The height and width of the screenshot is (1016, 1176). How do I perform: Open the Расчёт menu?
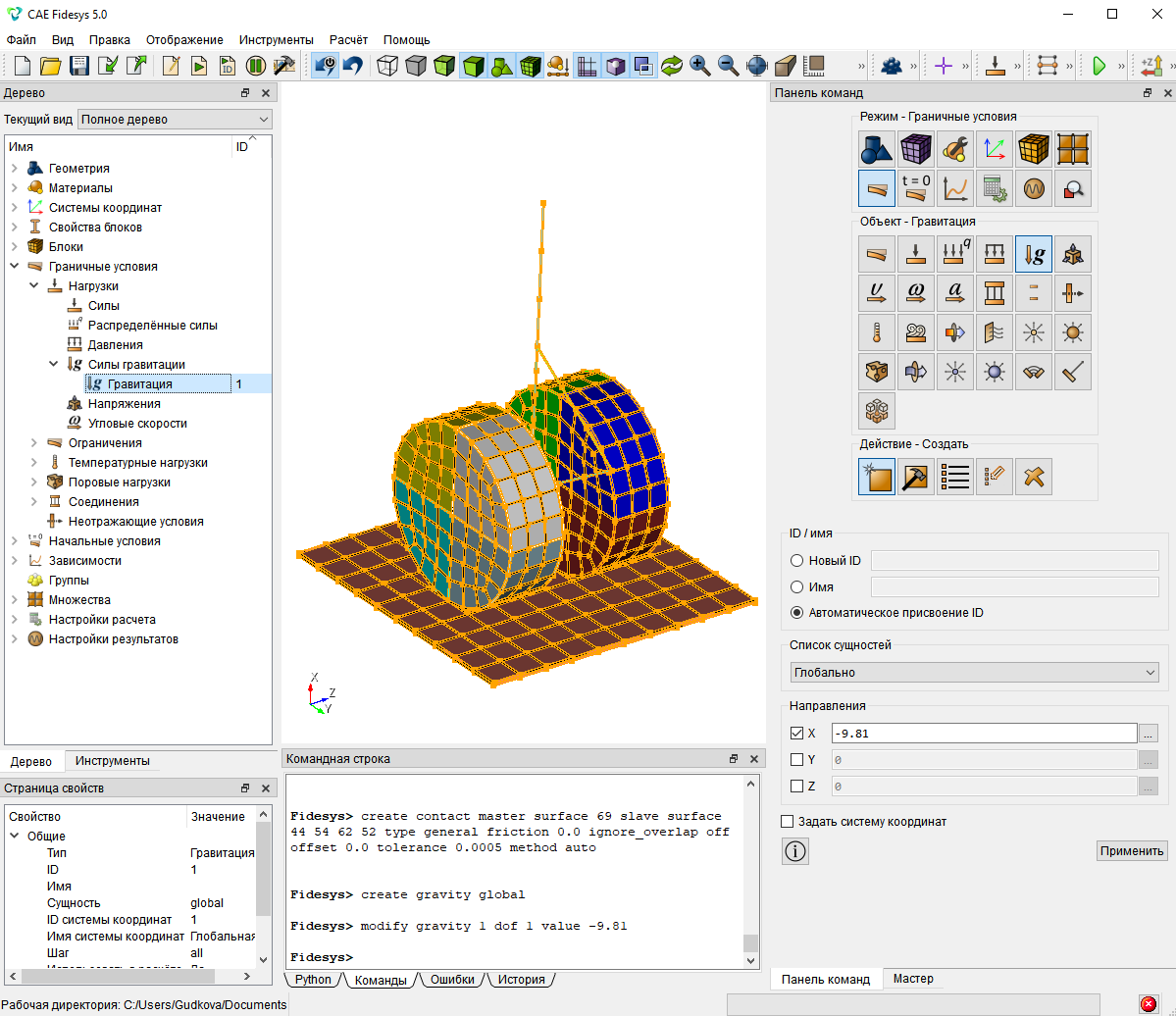[x=348, y=40]
